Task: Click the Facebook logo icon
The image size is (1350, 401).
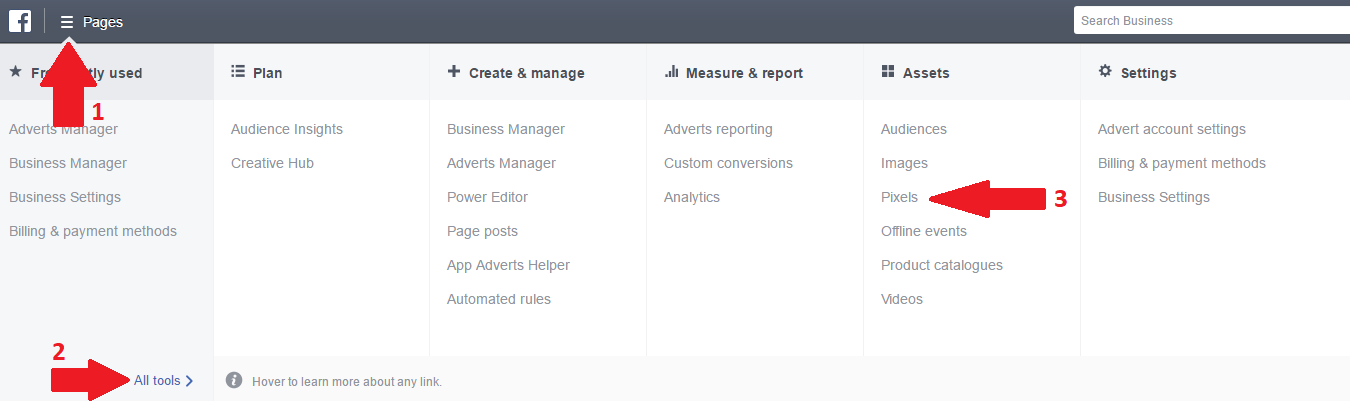Action: pyautogui.click(x=20, y=21)
